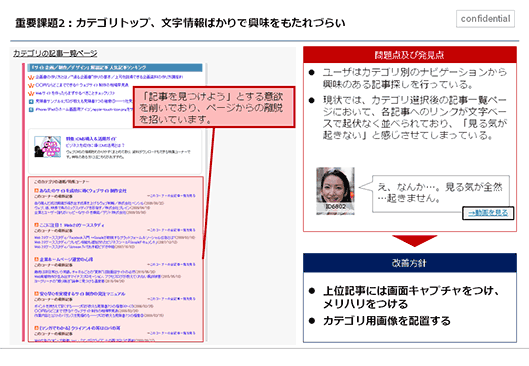
Task: Click the 問題点及び発見点 red header
Action: [410, 55]
